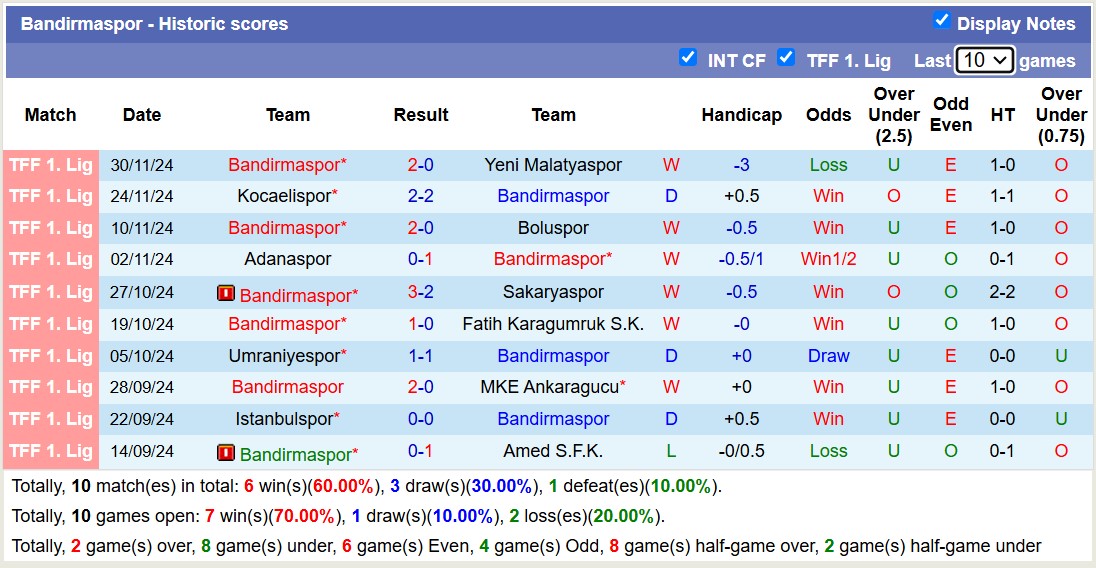Open the 2-0 result against Boluspor
The height and width of the screenshot is (568, 1096).
pos(420,228)
